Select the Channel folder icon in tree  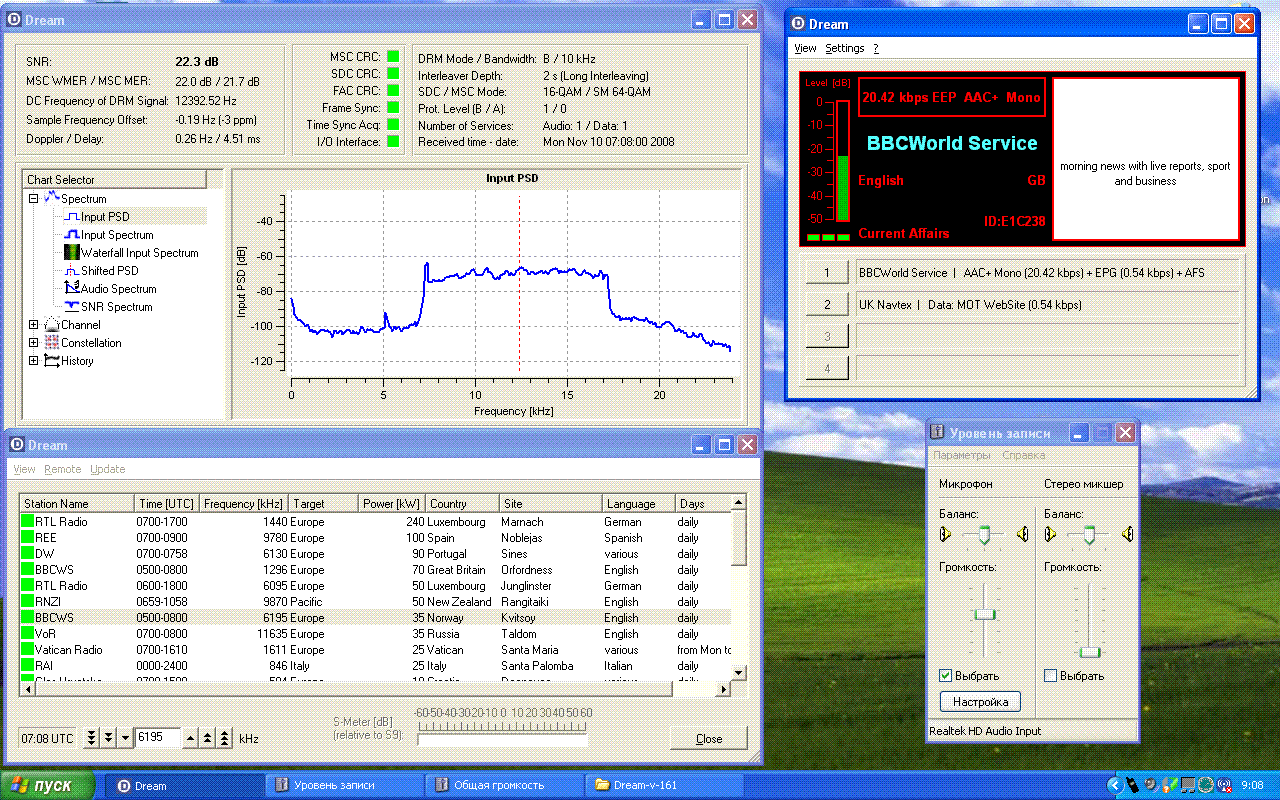point(52,325)
